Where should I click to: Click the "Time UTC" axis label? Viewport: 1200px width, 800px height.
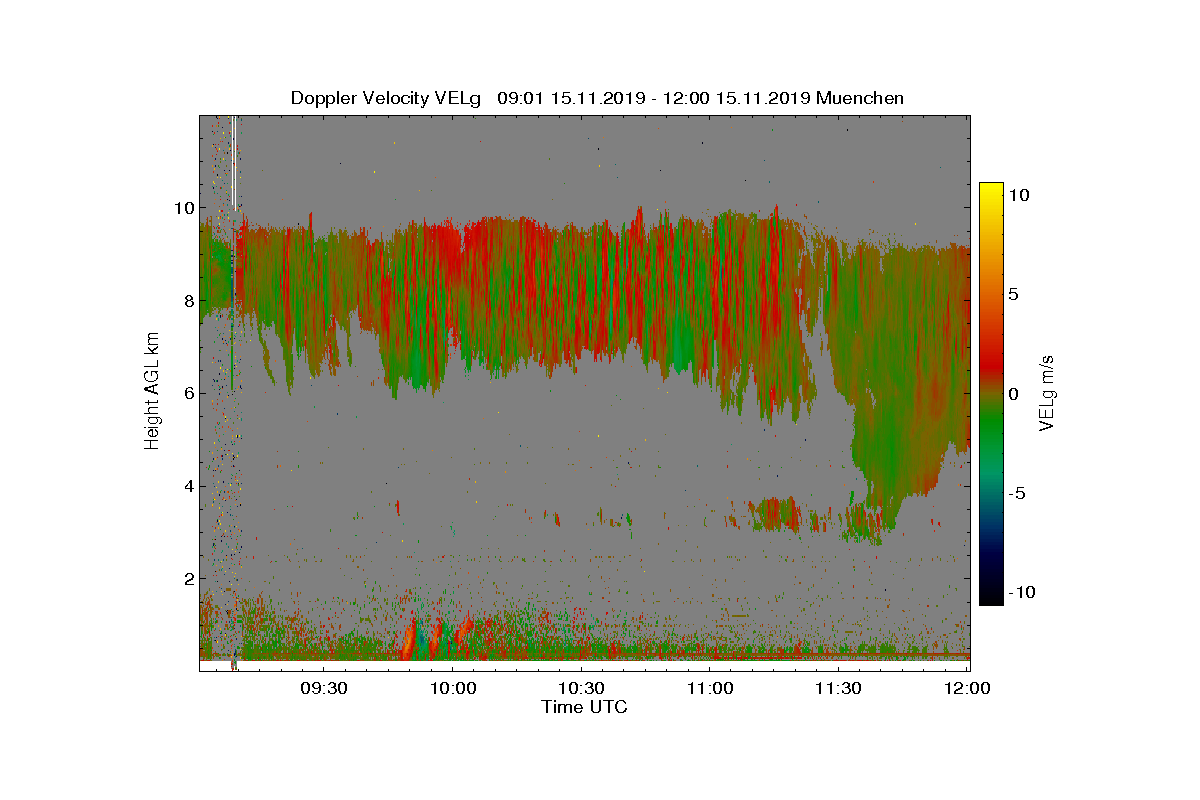[x=584, y=707]
